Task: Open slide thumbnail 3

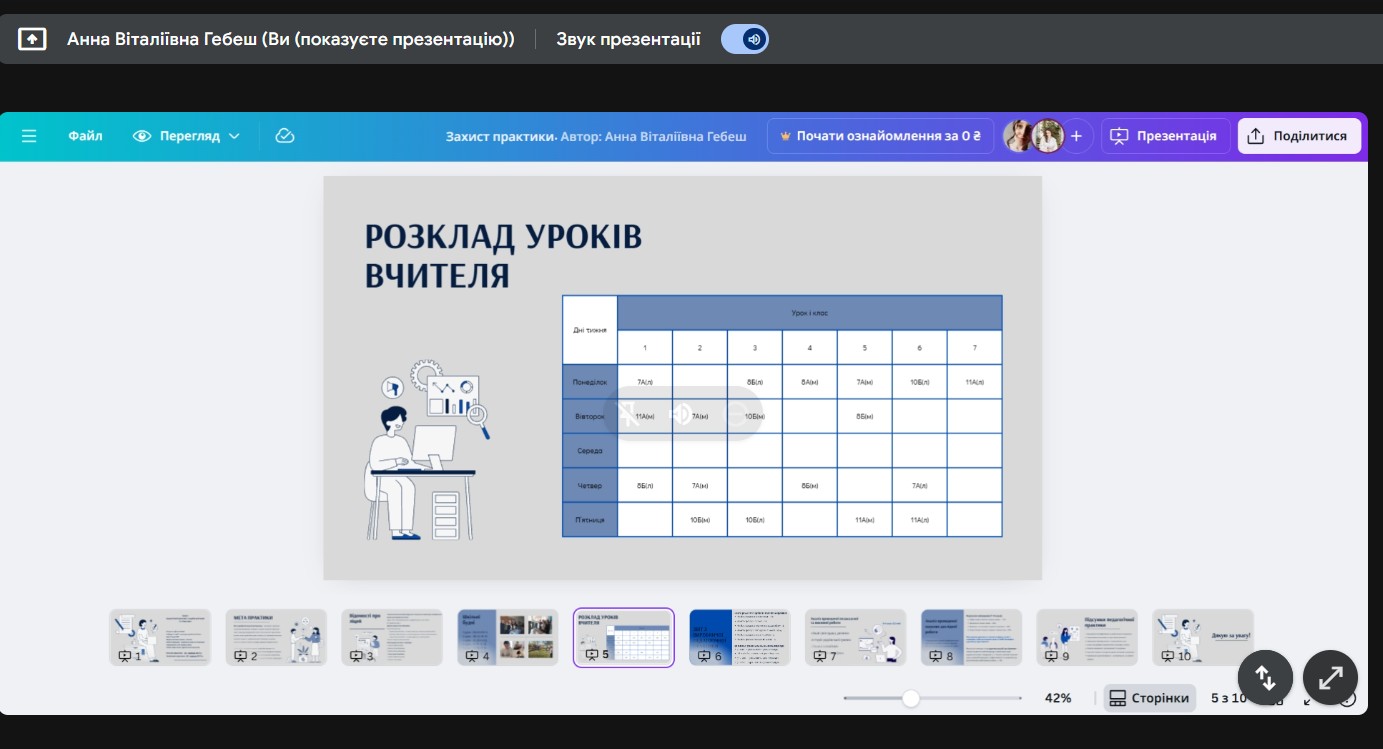Action: coord(392,637)
